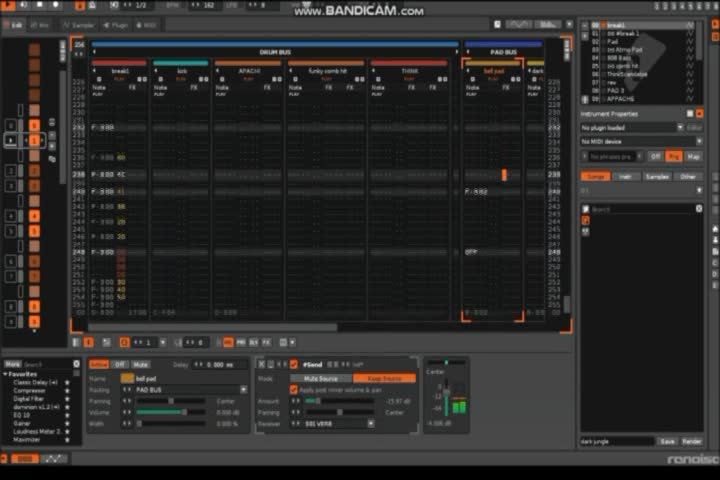Open the Plugin tab
Image resolution: width=720 pixels, height=480 pixels.
point(115,24)
